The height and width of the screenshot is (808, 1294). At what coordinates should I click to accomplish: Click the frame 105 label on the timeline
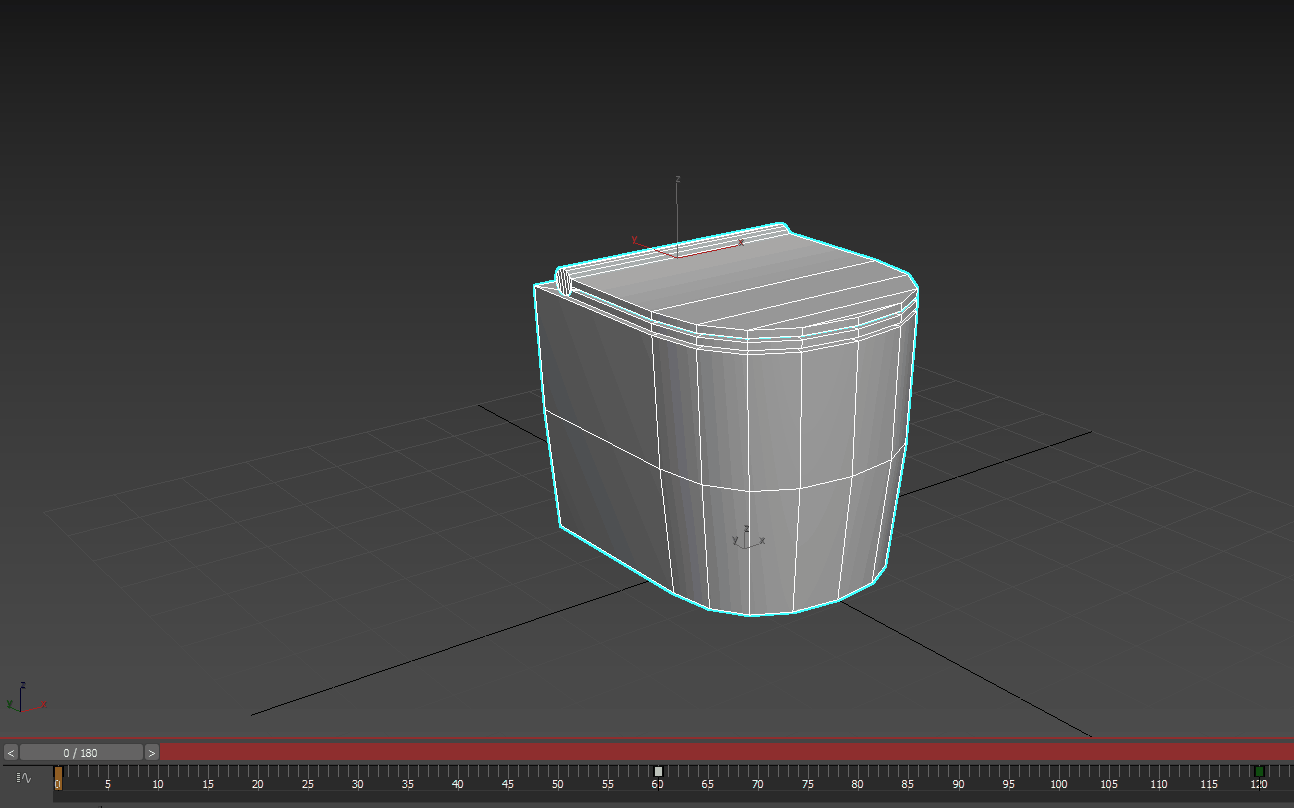click(1109, 786)
